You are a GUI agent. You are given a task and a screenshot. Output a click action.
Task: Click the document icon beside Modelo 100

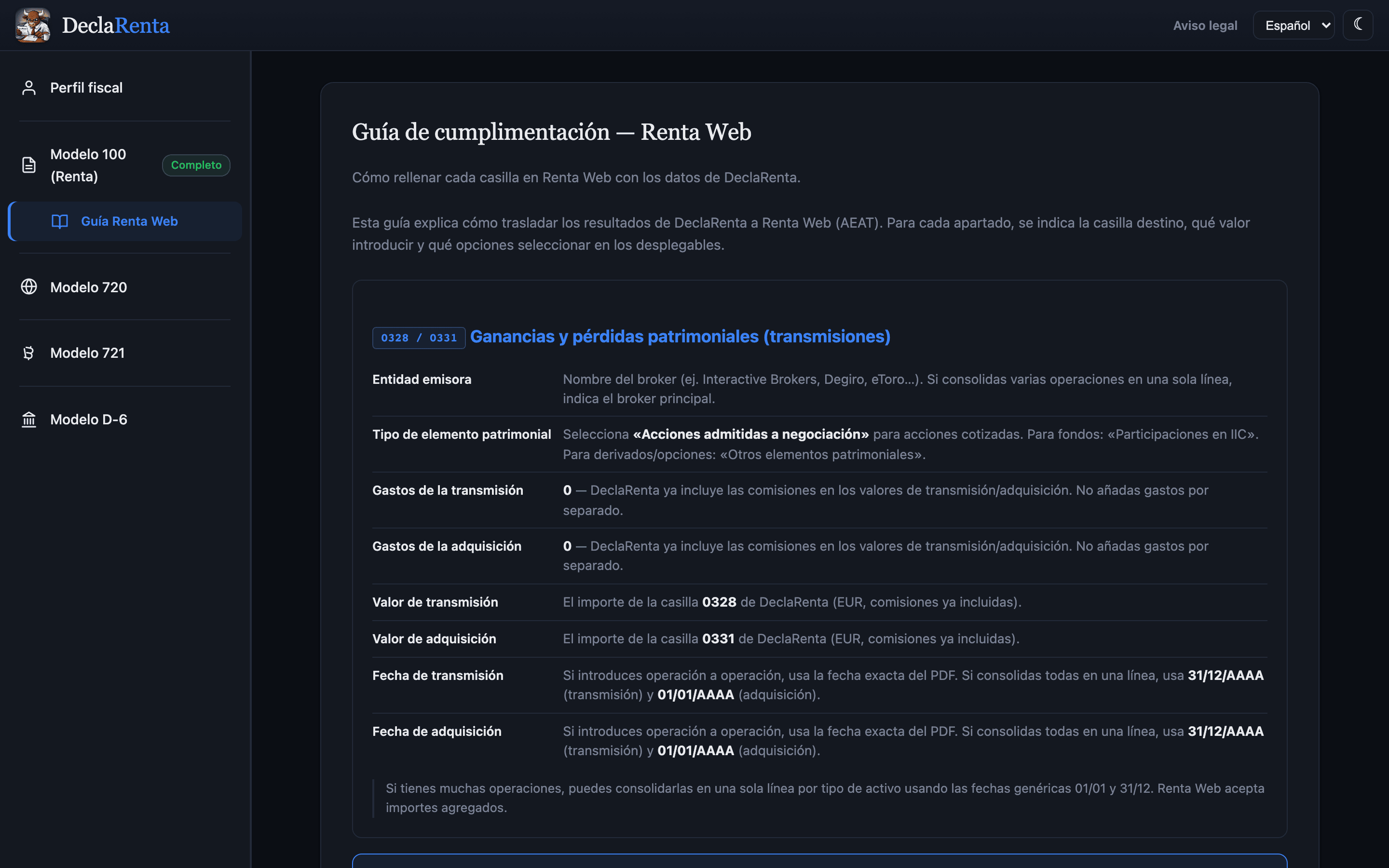click(x=29, y=165)
